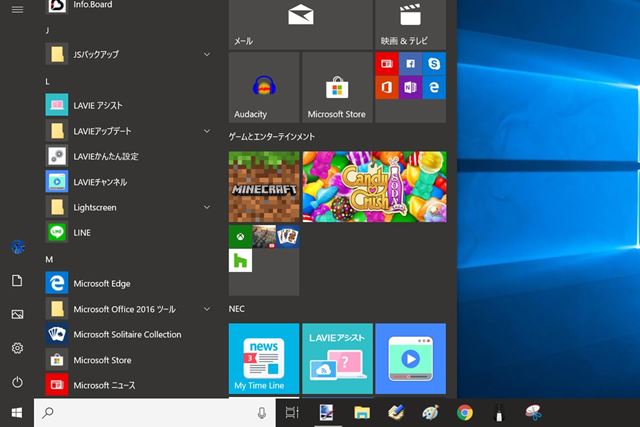Launch Google Chrome from the taskbar
This screenshot has height=427, width=640.
(x=465, y=412)
